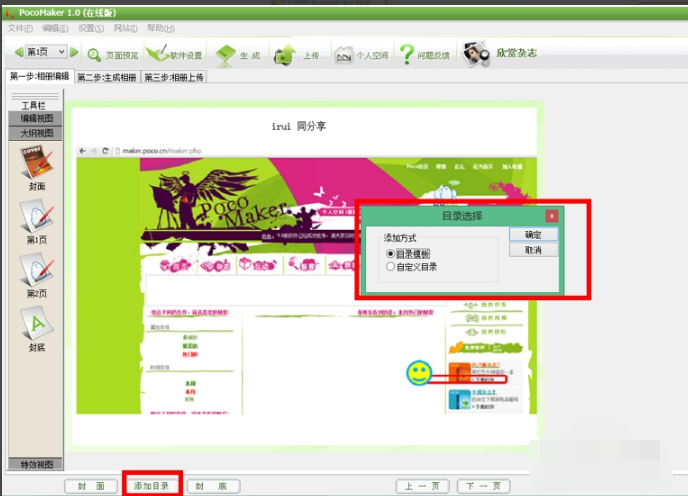Viewport: 688px width, 496px height.
Task: Click the browser reload icon in page image
Action: coord(105,151)
